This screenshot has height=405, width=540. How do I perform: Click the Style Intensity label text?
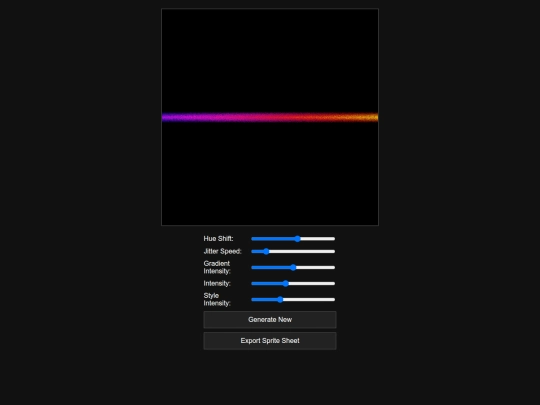click(217, 300)
